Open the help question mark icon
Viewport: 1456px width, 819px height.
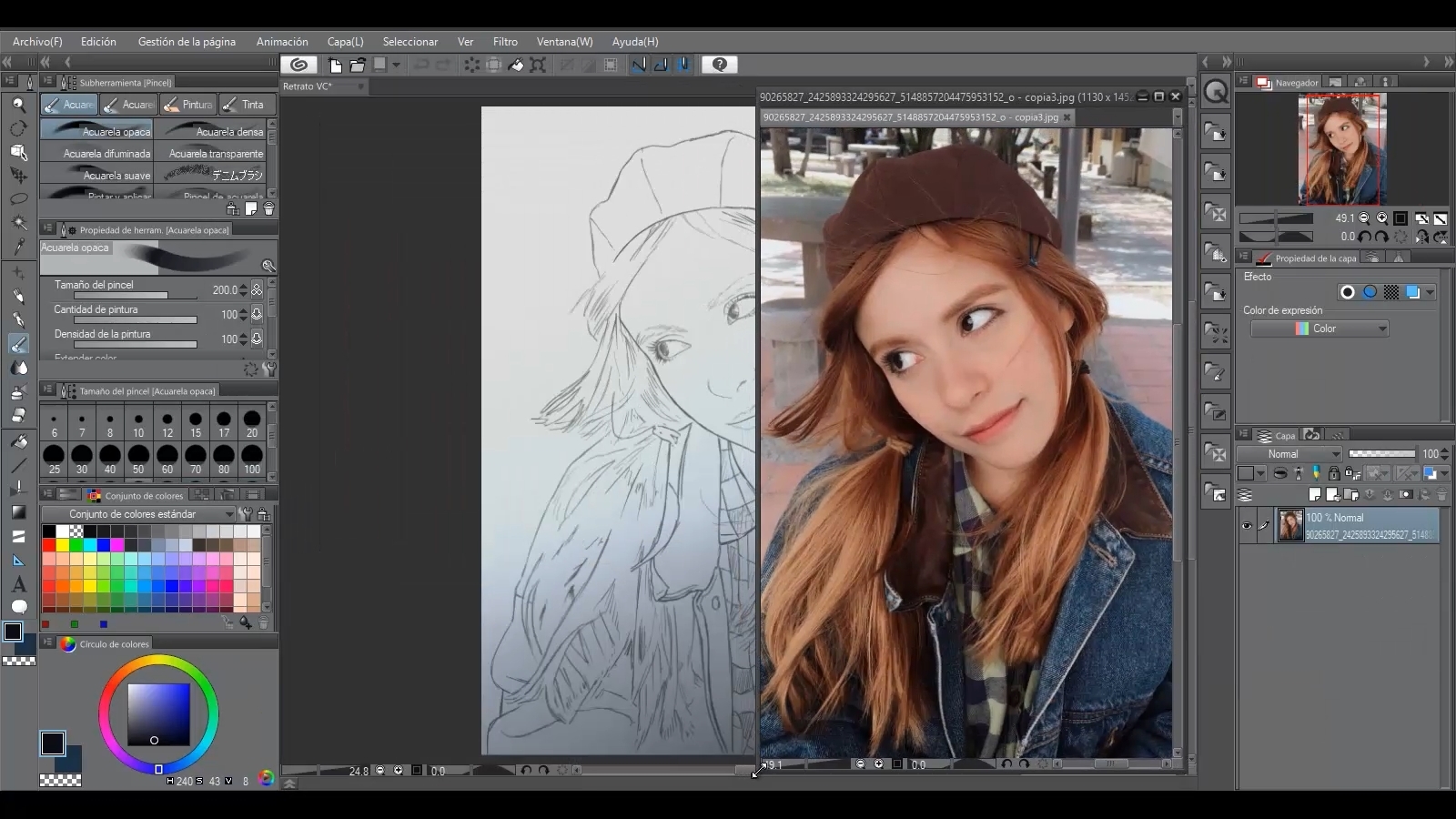(719, 65)
